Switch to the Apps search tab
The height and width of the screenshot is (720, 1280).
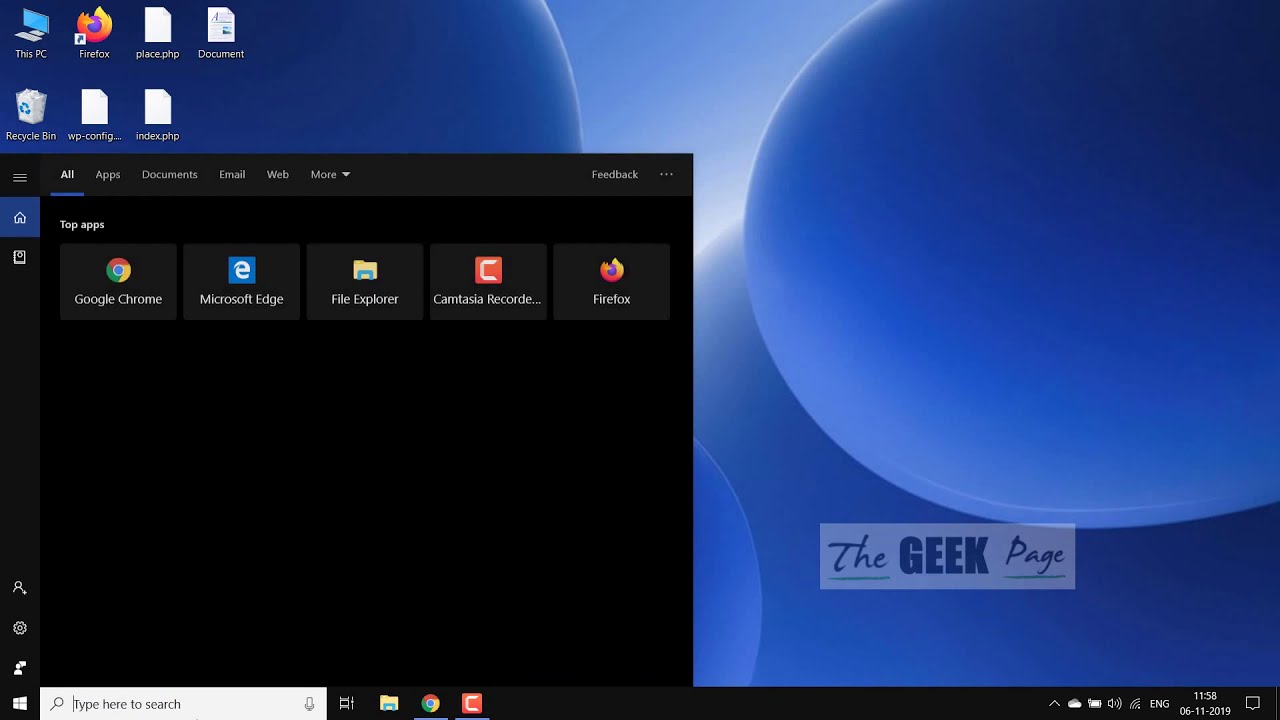(x=108, y=174)
